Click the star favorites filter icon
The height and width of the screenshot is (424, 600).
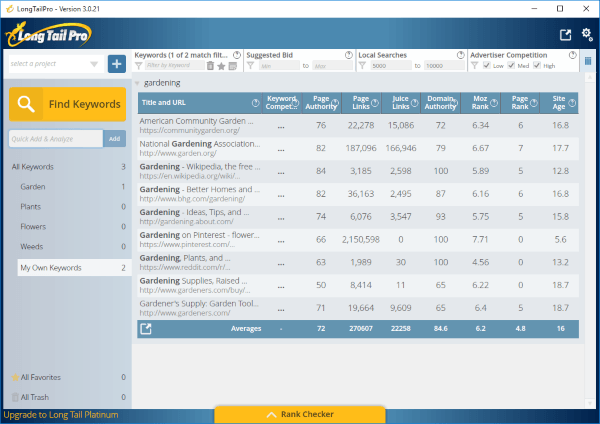tap(221, 66)
